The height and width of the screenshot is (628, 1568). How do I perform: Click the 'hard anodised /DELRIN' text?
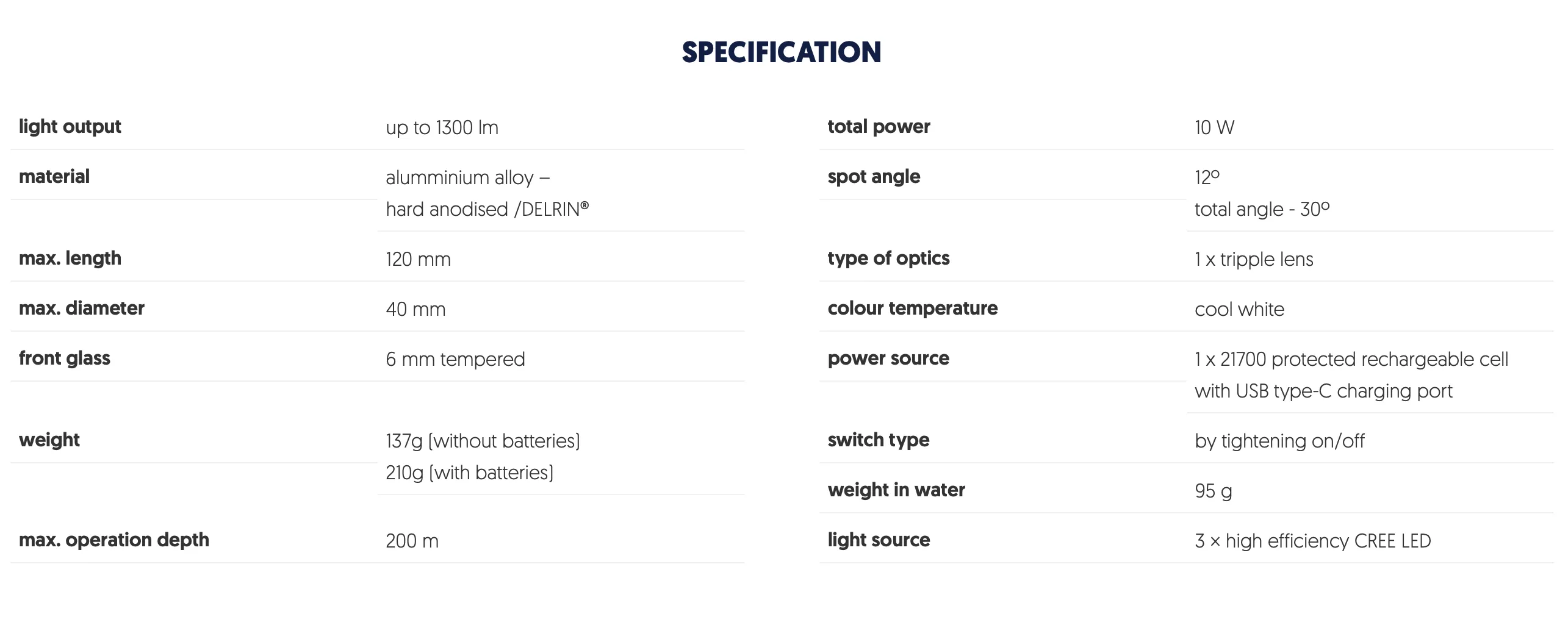coord(487,209)
